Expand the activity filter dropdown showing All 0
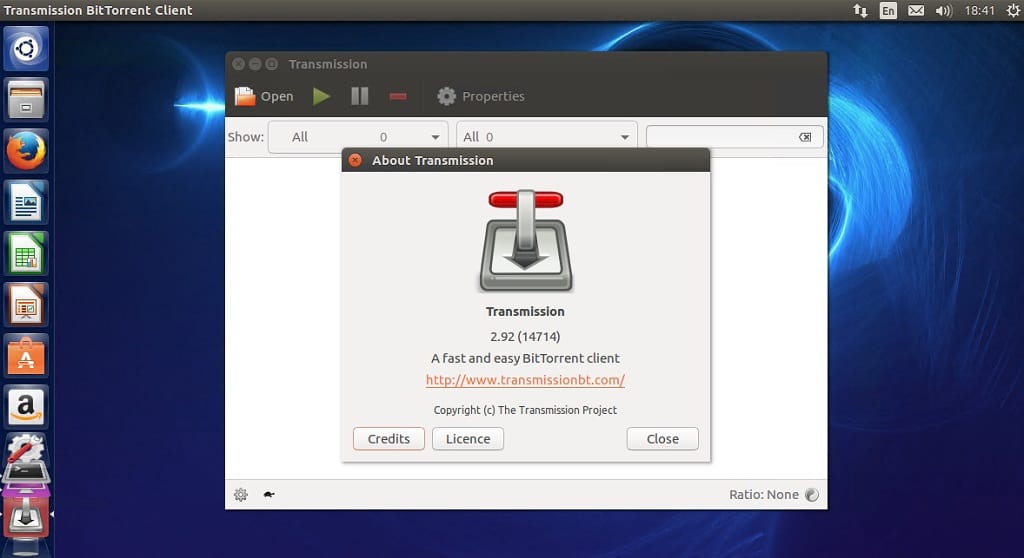This screenshot has width=1024, height=558. pos(357,137)
